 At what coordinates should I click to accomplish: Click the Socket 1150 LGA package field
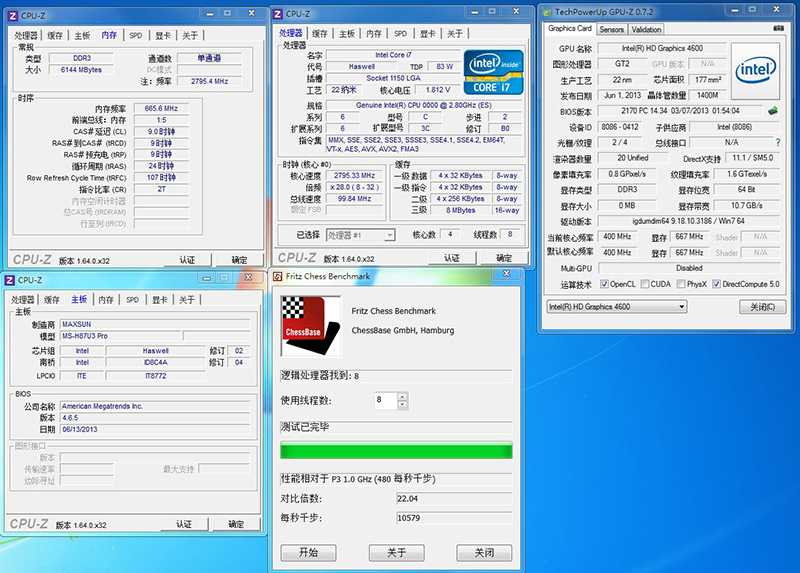coord(393,78)
